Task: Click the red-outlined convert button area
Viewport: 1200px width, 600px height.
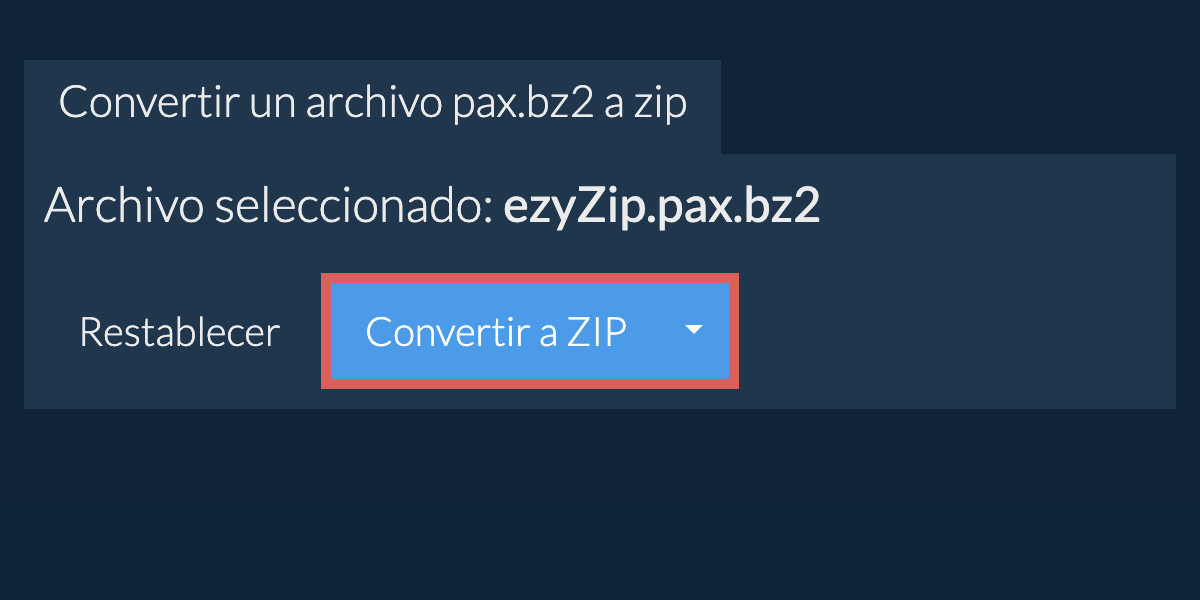Action: click(x=530, y=331)
